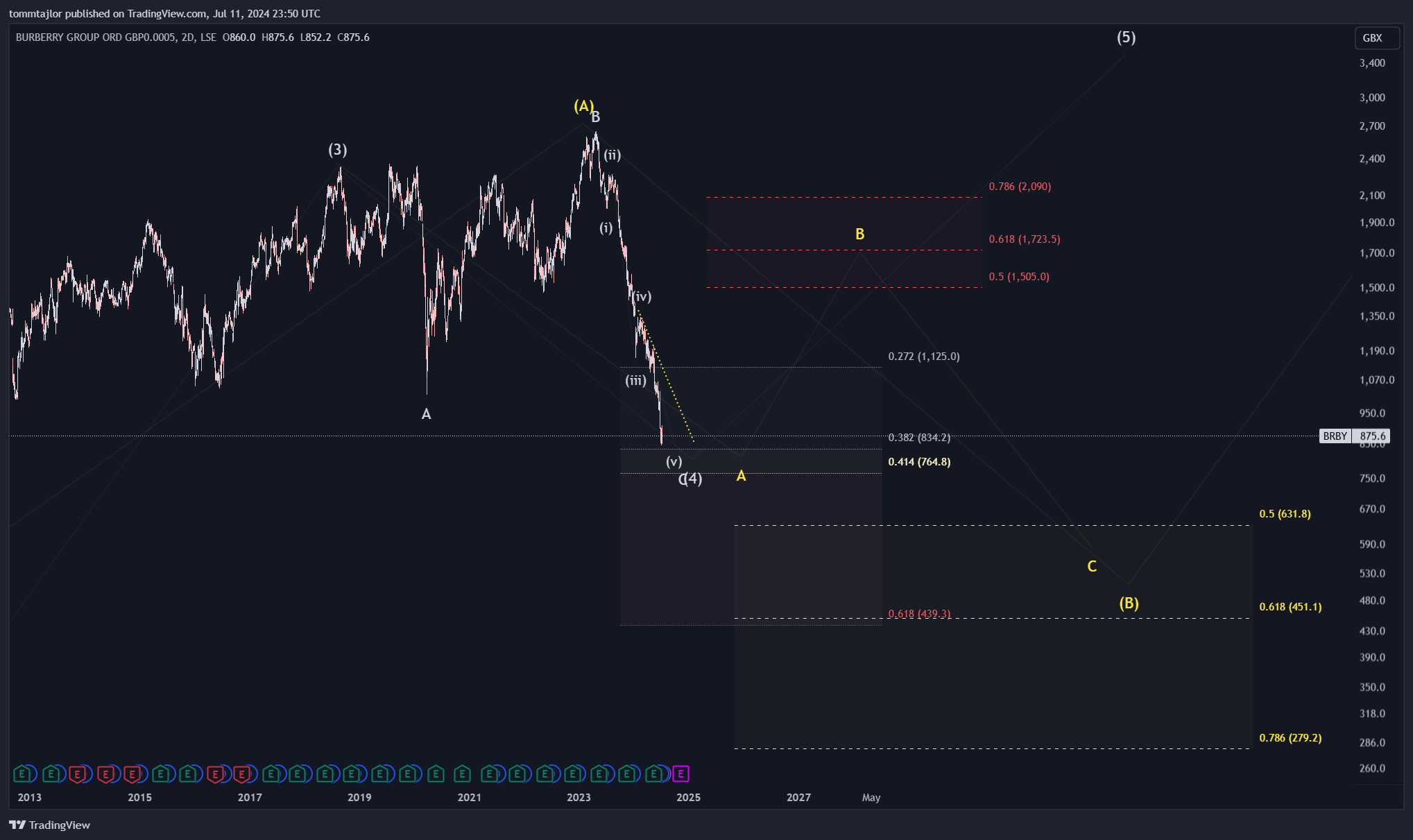Click the tommtajlor published on TradingView.com header
Image resolution: width=1413 pixels, height=840 pixels.
tap(164, 13)
